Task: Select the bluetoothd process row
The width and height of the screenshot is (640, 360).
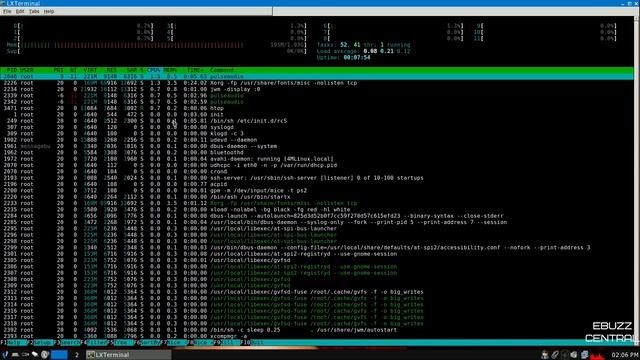Action: pyautogui.click(x=317, y=152)
